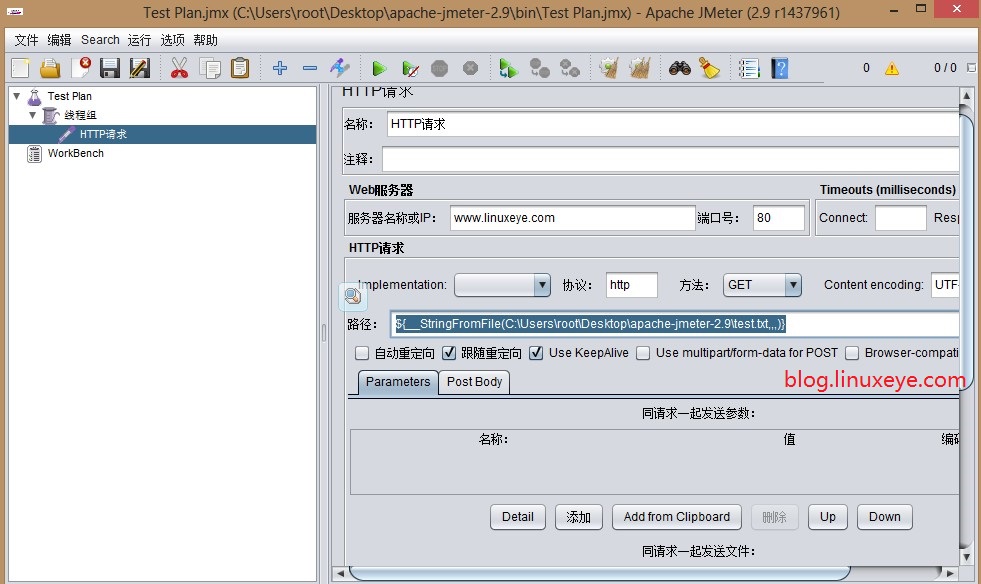Click the Toggle wand icon in toolbar

click(x=340, y=68)
